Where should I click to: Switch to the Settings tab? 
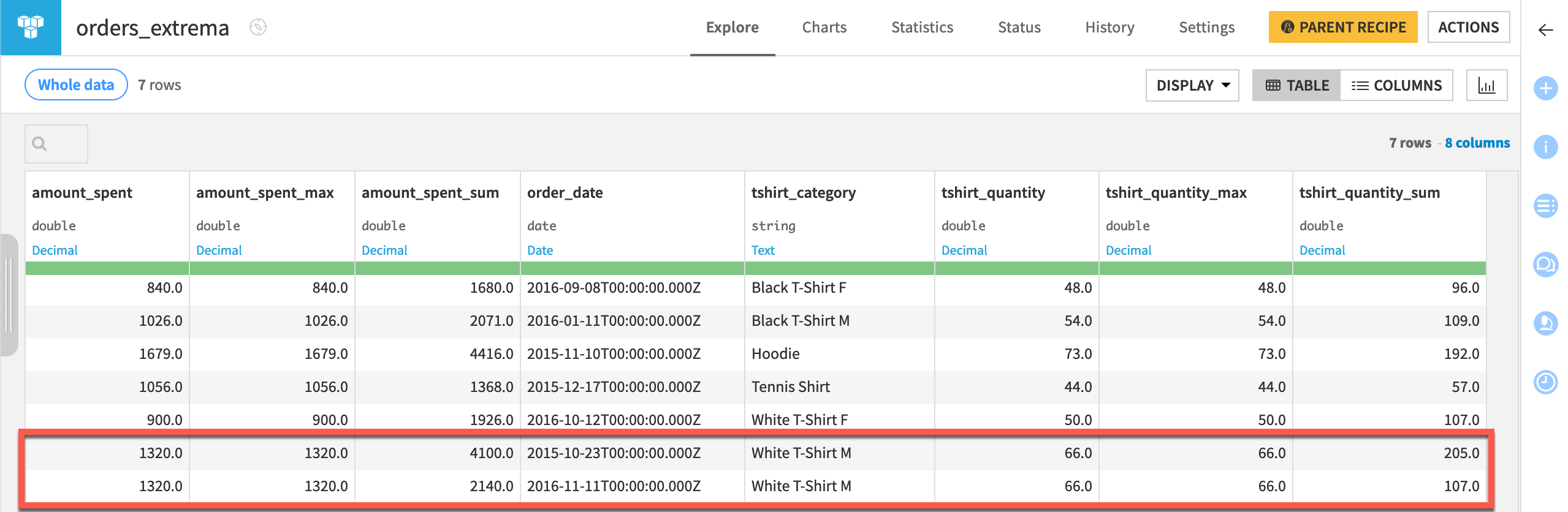coord(1206,28)
